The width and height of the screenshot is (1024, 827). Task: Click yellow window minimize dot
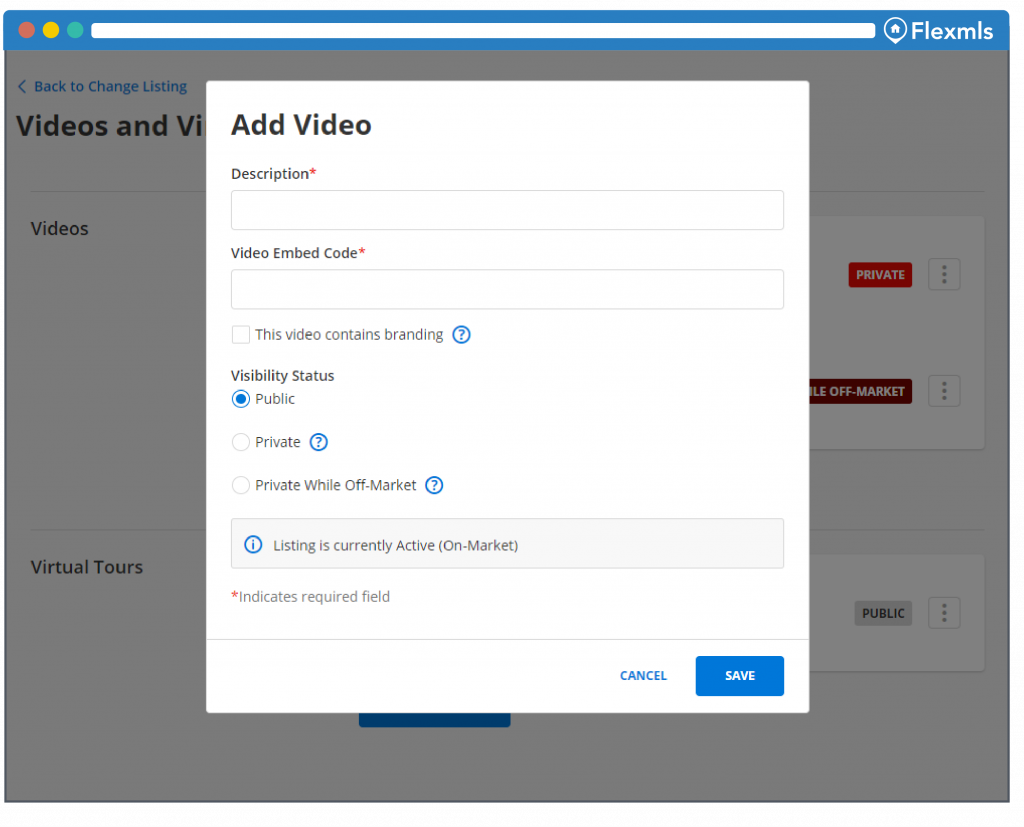51,30
